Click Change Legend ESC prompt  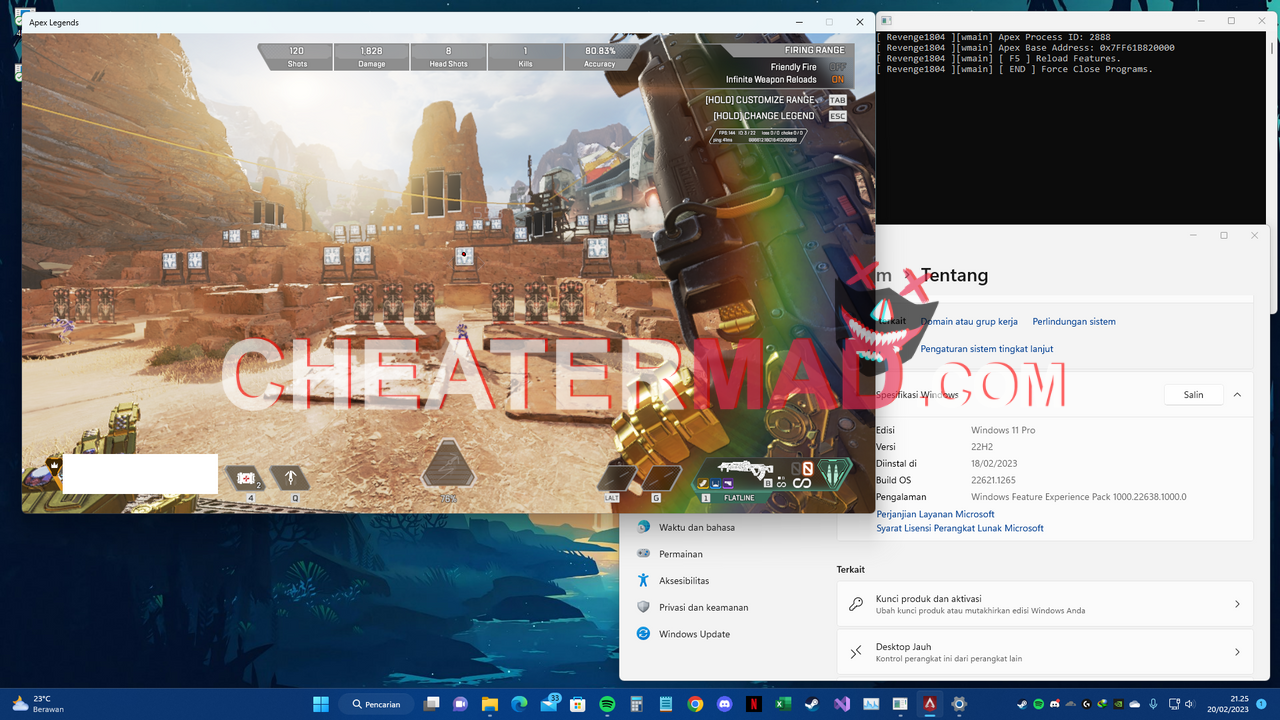click(780, 116)
